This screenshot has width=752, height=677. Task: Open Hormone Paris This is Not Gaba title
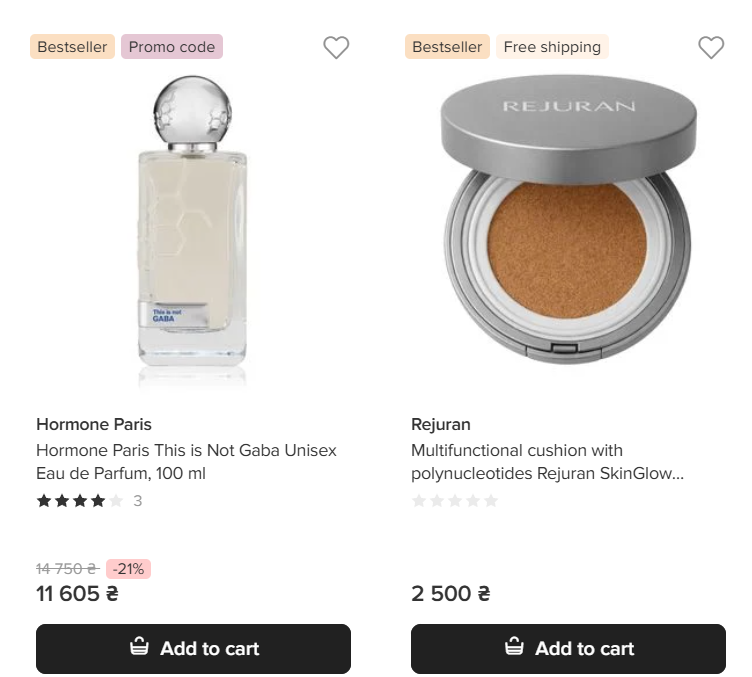[x=186, y=462]
